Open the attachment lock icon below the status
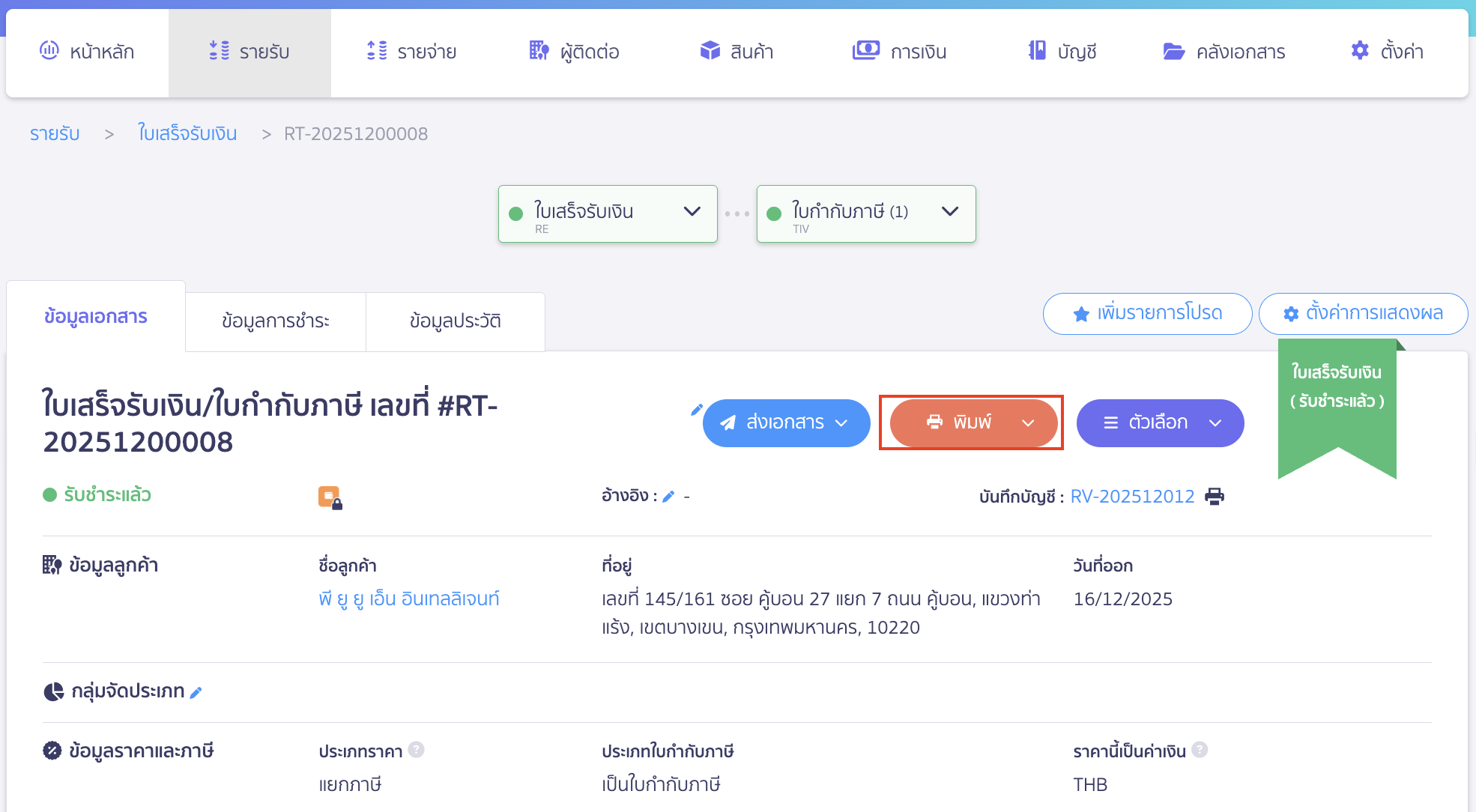 pyautogui.click(x=330, y=496)
